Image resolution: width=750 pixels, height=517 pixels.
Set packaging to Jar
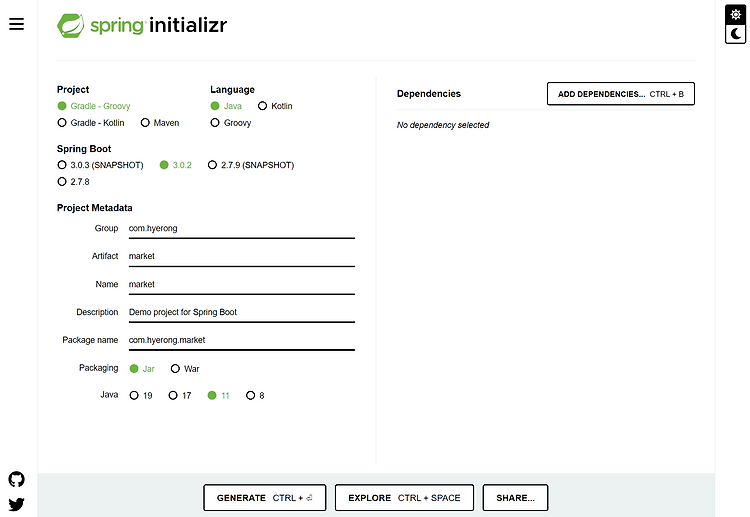click(142, 369)
